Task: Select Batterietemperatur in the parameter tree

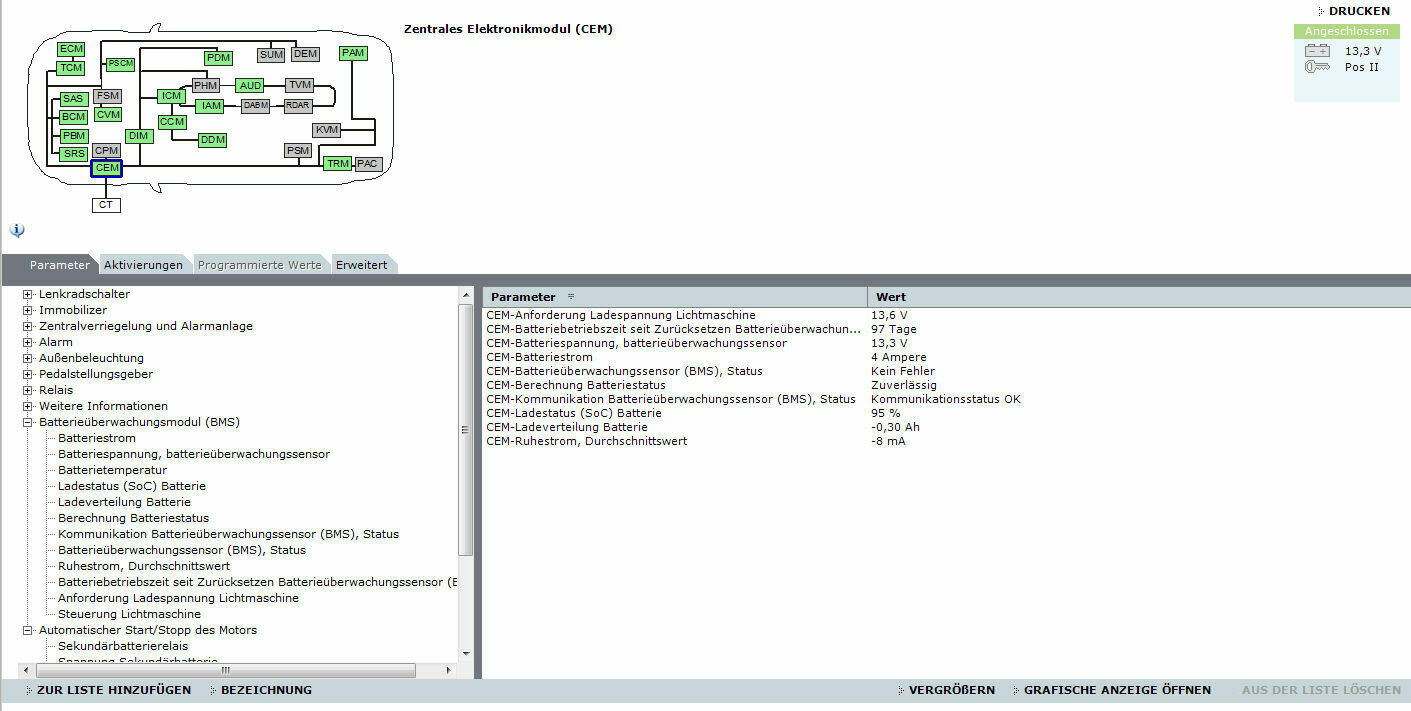Action: pos(112,470)
